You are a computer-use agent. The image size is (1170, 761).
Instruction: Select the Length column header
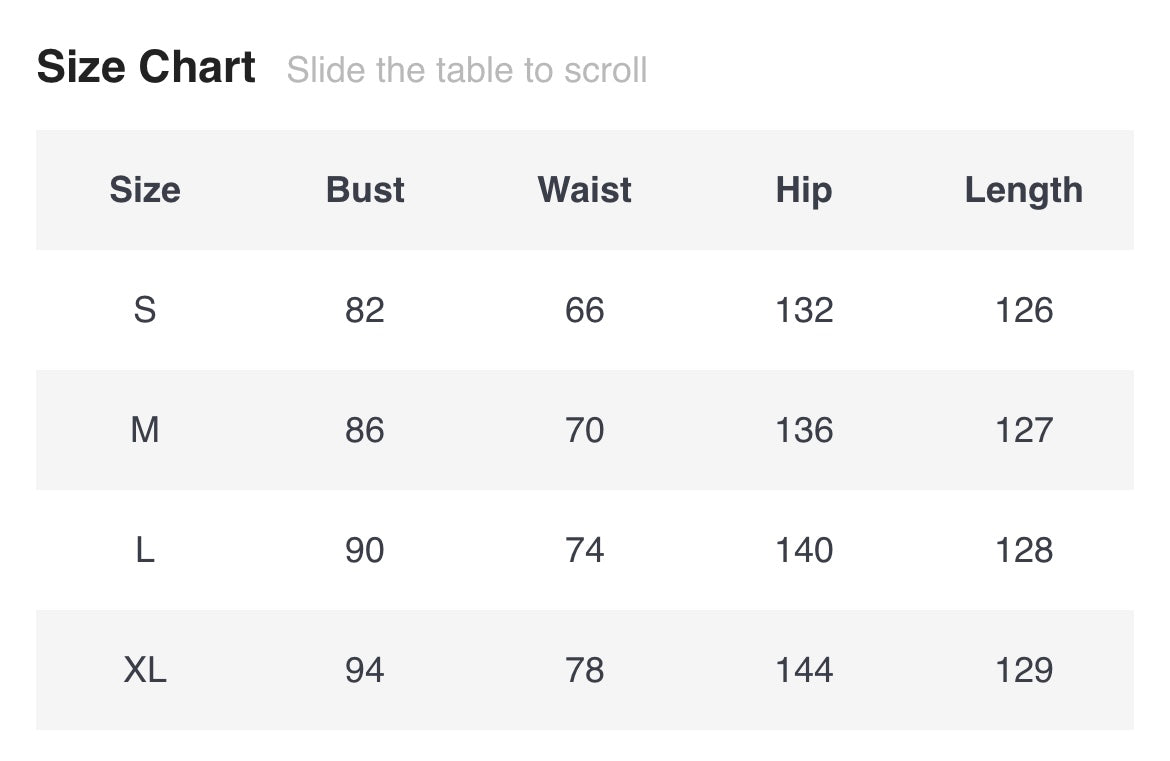1024,190
